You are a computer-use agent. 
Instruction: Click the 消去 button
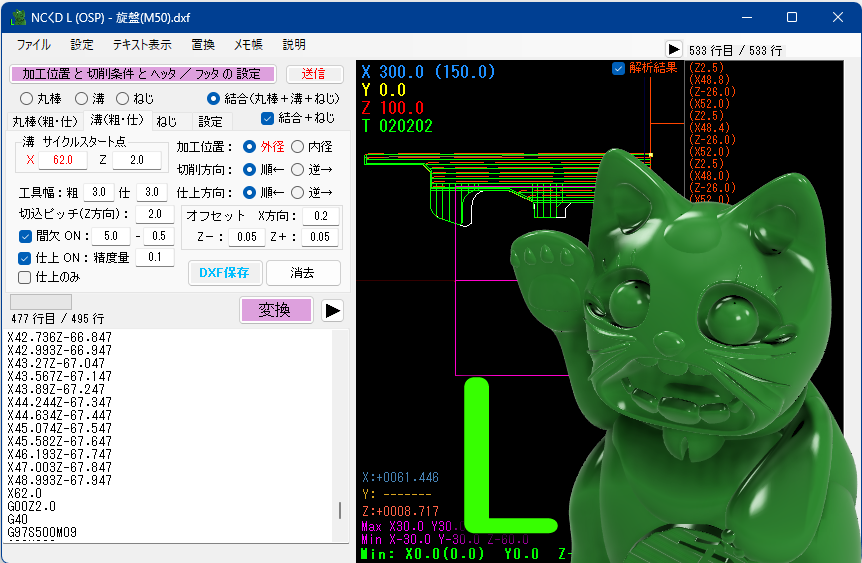(x=302, y=273)
